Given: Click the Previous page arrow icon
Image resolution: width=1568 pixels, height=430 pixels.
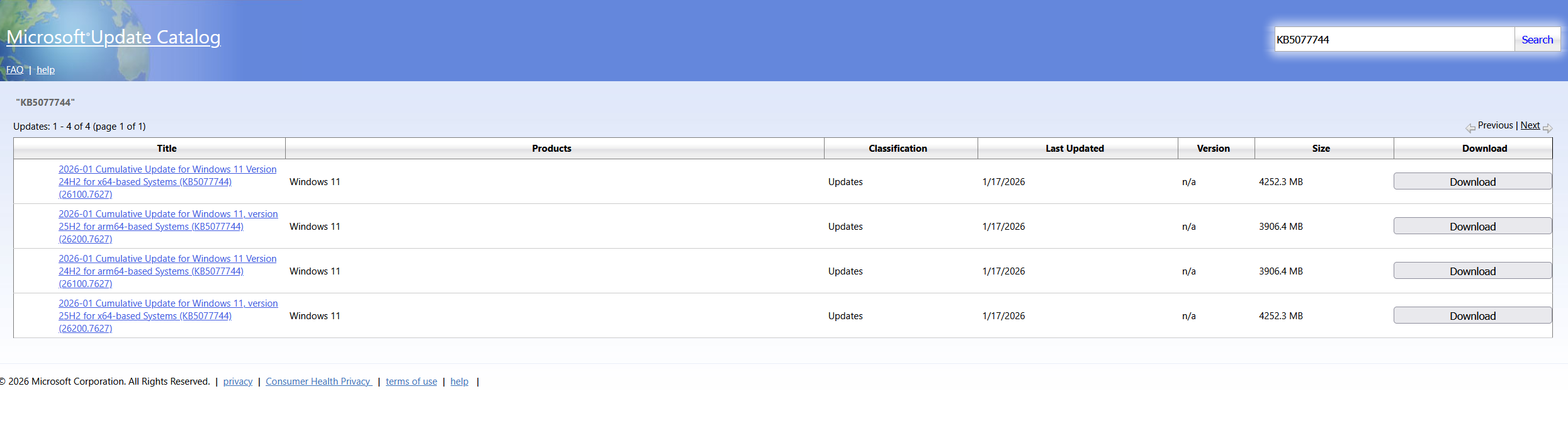Looking at the screenshot, I should [1470, 128].
